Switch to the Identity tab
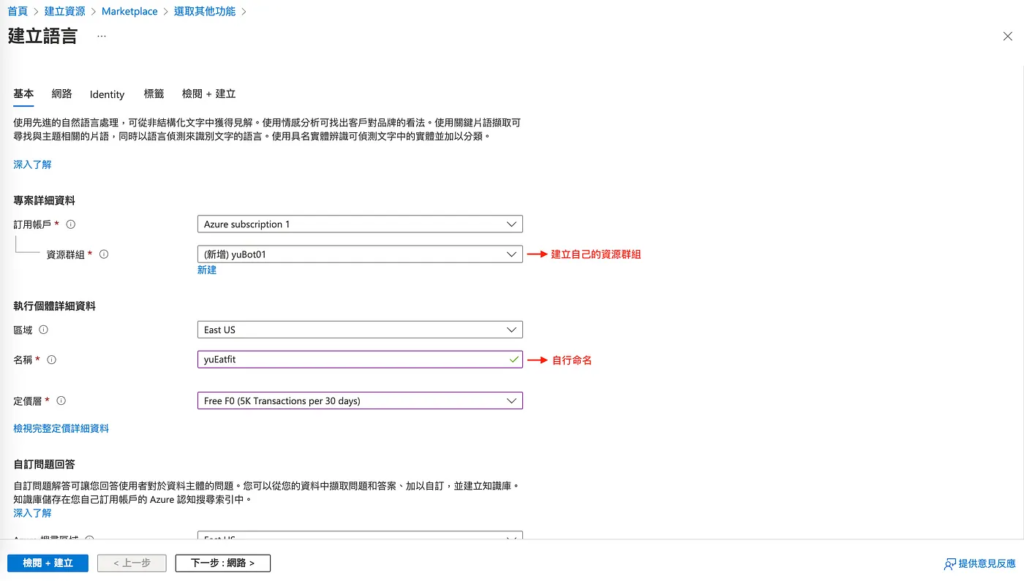This screenshot has height=581, width=1024. pos(107,94)
